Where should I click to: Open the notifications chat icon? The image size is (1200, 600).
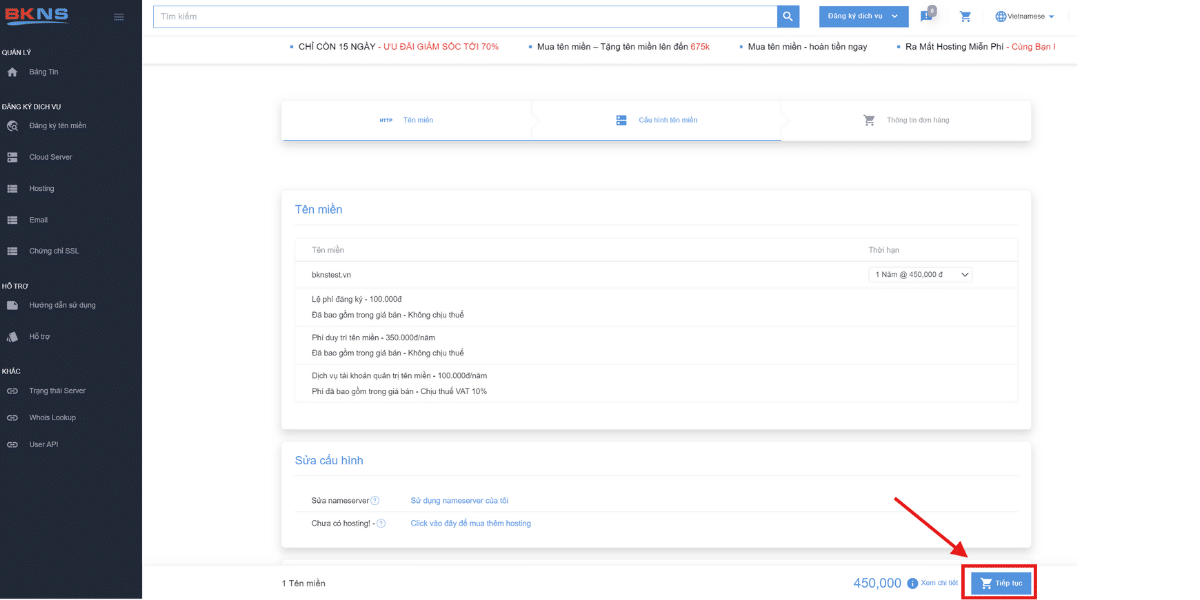coord(927,16)
